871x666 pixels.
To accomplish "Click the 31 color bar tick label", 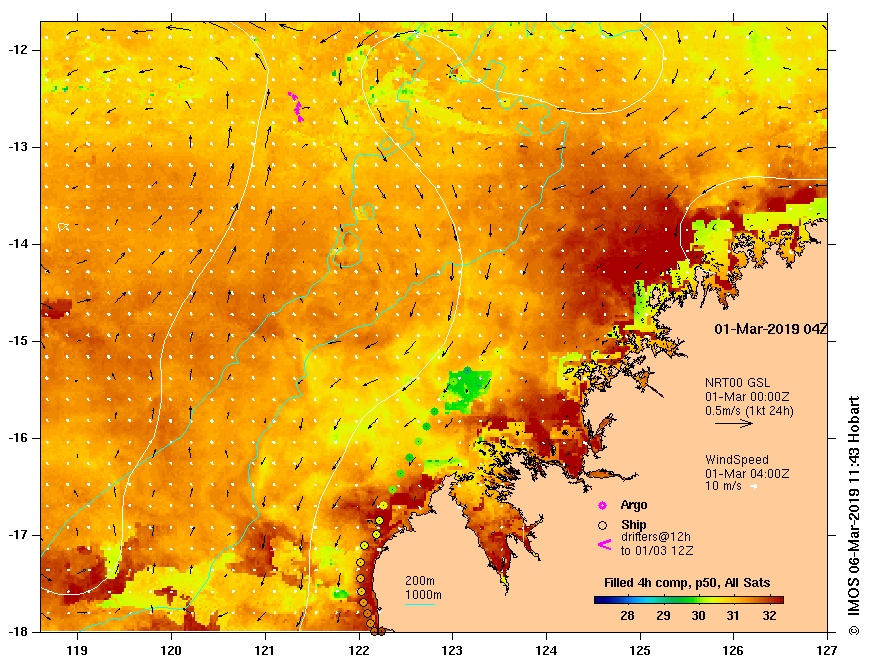I will (x=733, y=615).
